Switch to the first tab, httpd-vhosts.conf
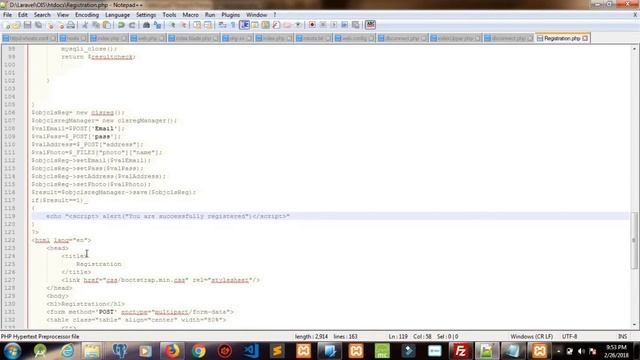This screenshot has width=640, height=360. (x=29, y=38)
